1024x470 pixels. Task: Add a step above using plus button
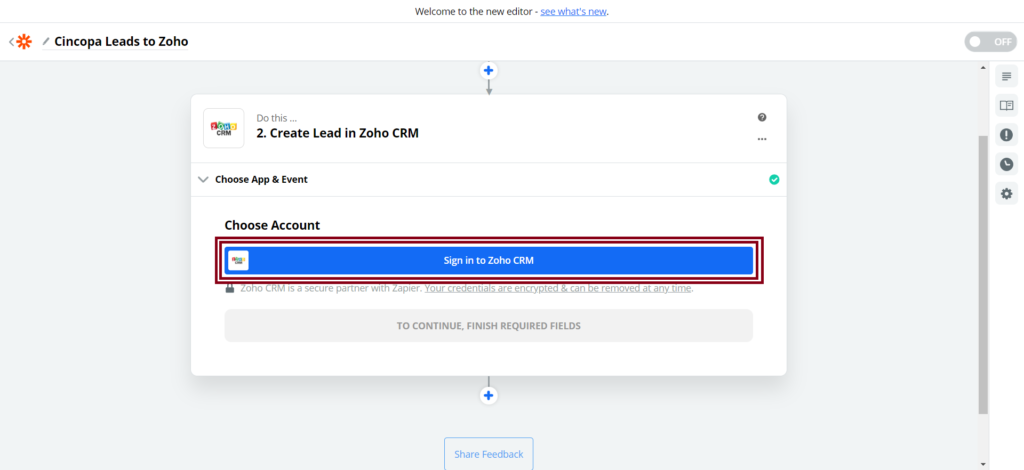(x=489, y=70)
